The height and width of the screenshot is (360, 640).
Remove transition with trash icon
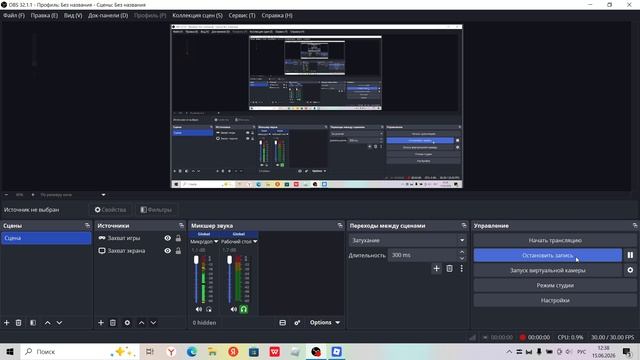point(449,268)
